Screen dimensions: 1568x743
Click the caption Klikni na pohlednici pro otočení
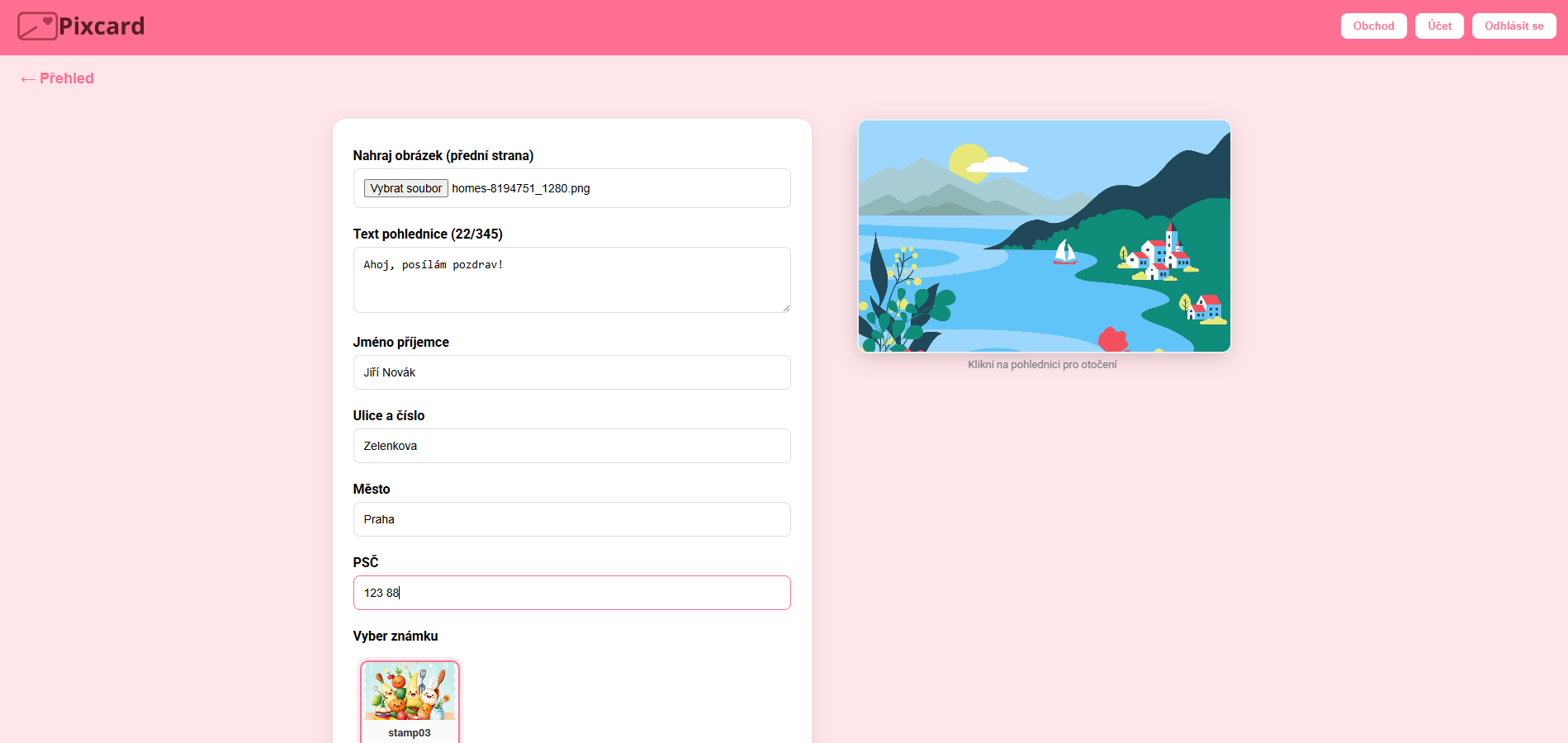[x=1043, y=364]
